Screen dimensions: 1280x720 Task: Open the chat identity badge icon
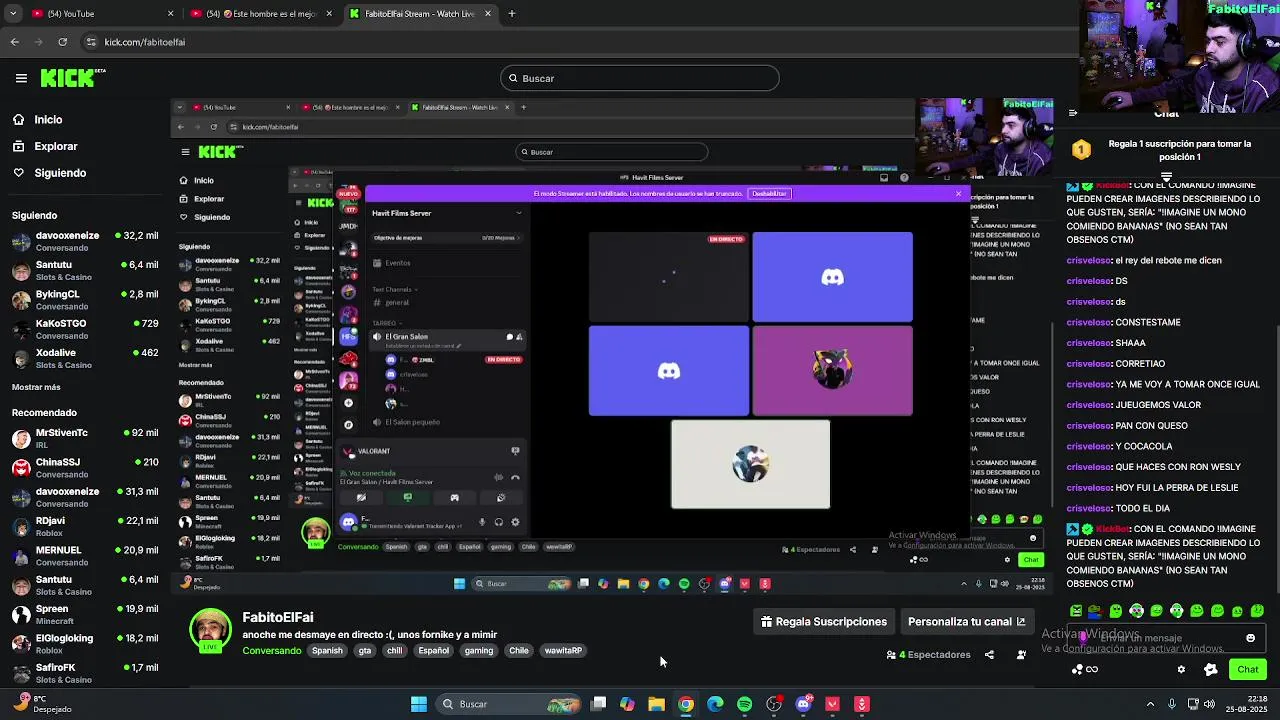point(1211,670)
